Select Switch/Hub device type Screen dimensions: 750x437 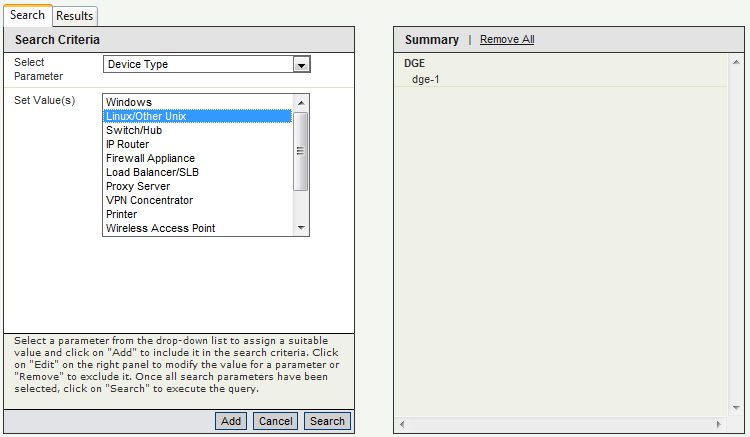(133, 130)
